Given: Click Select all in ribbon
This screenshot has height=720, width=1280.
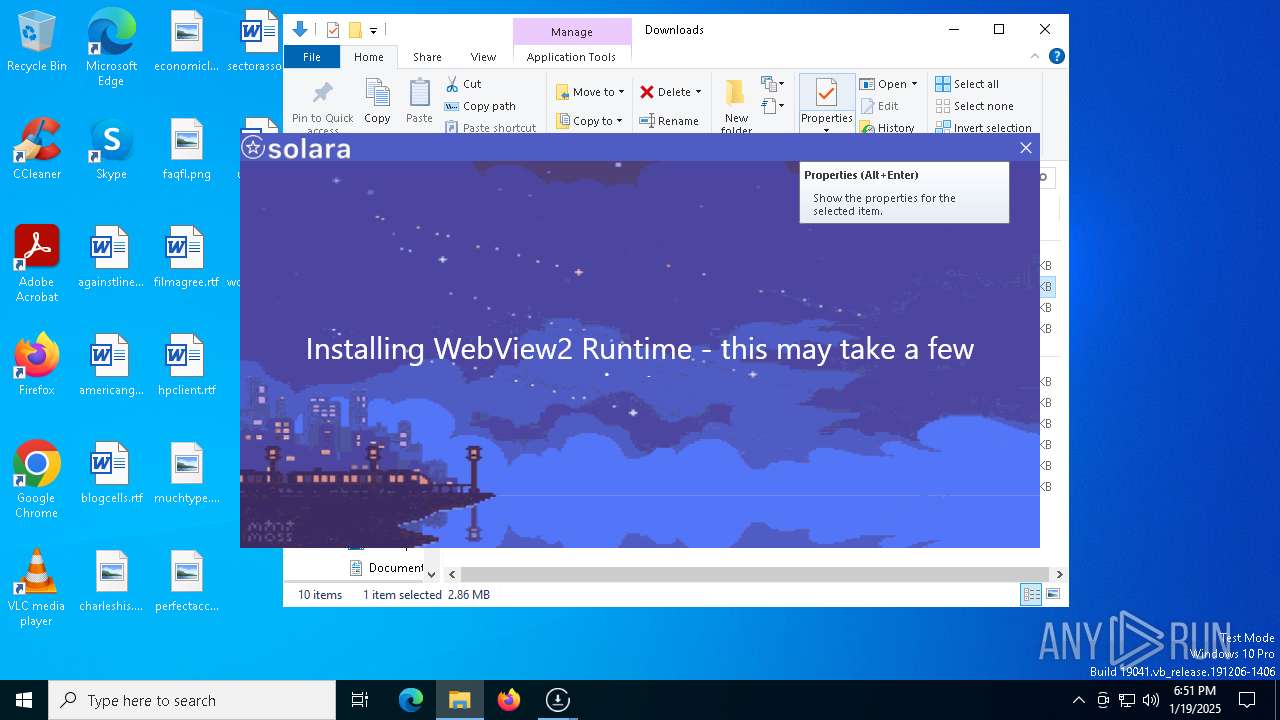Looking at the screenshot, I should [x=967, y=84].
